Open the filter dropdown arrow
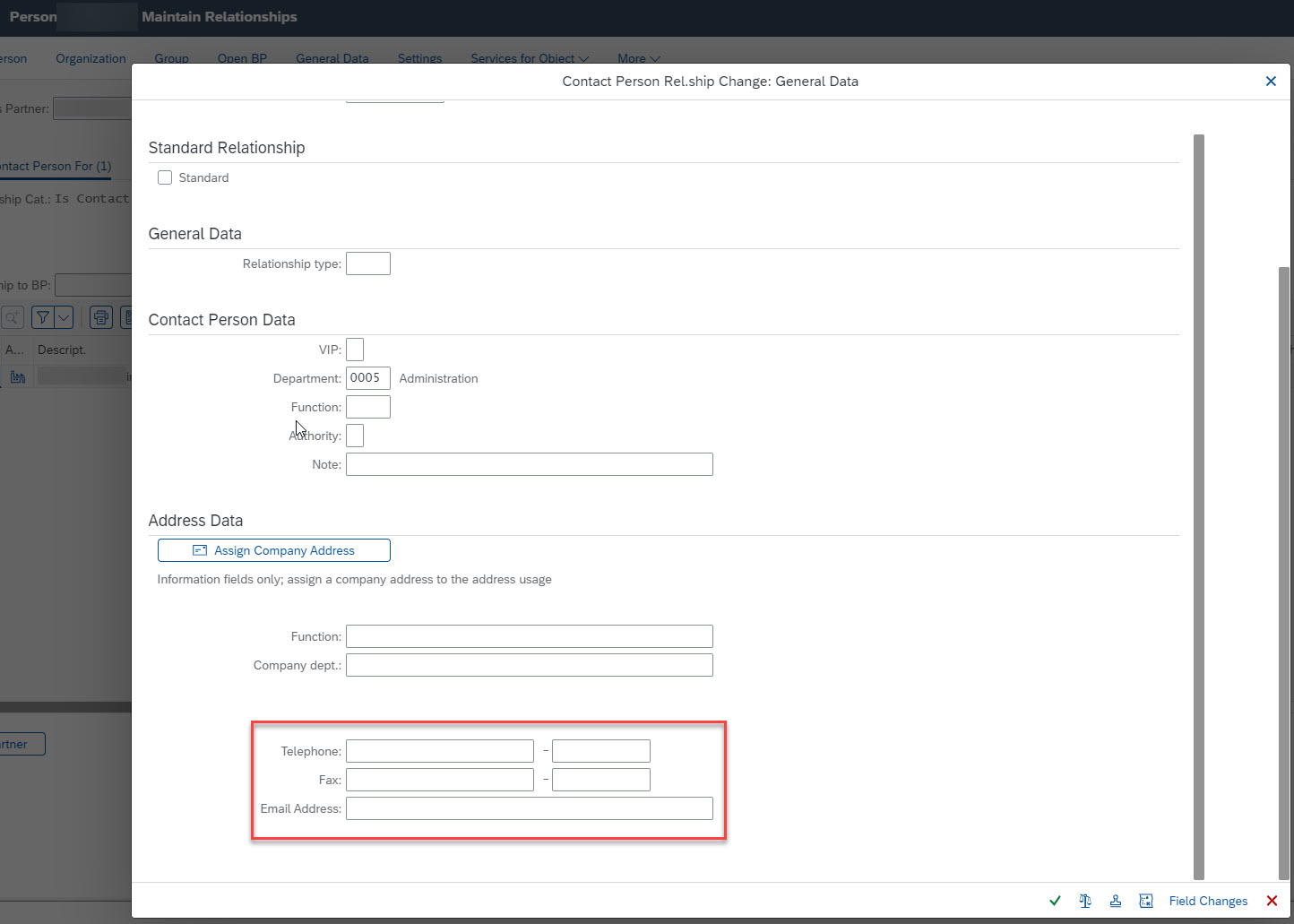Screen dimensions: 1294x924 coord(64,317)
